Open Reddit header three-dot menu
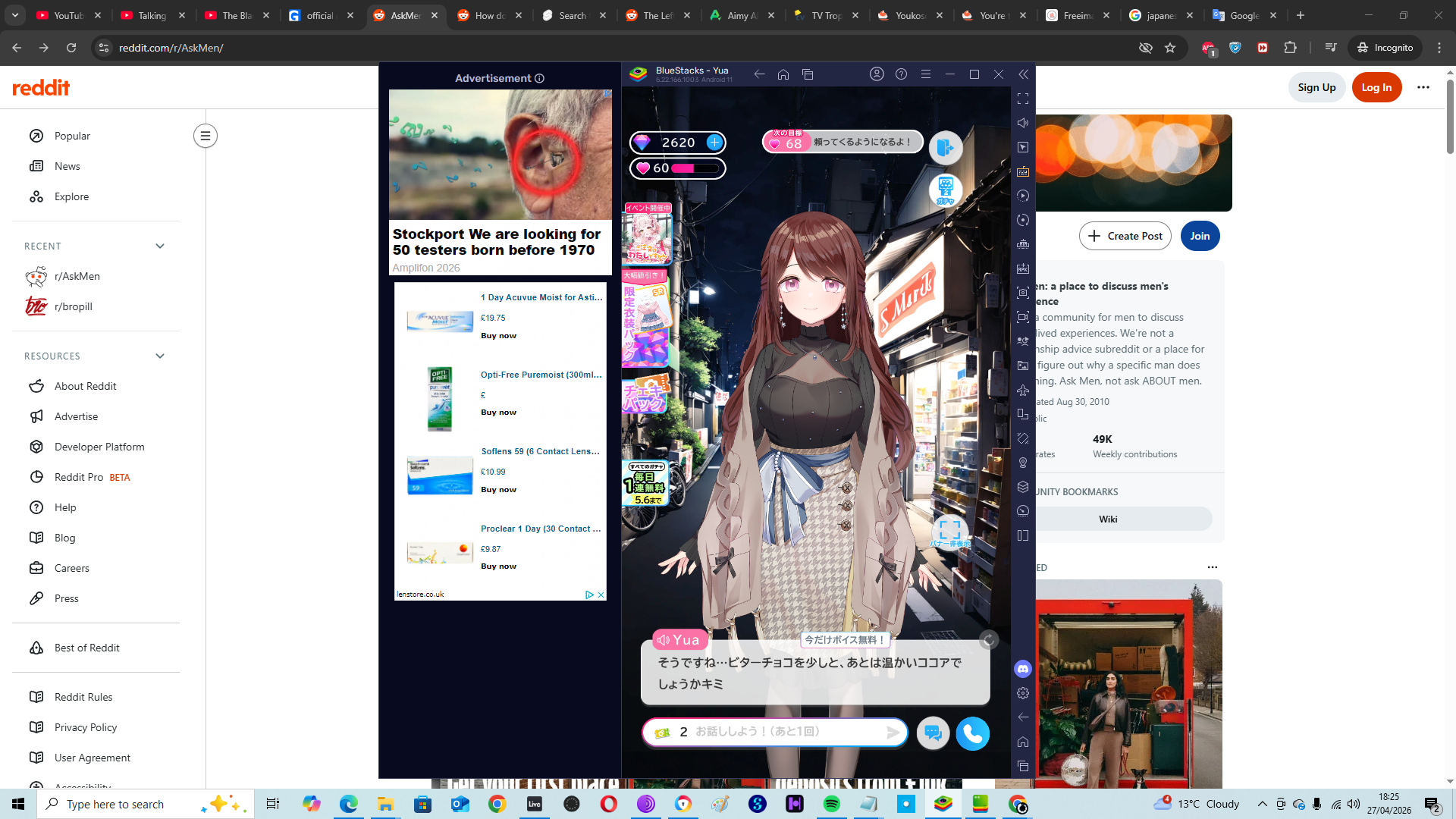Image resolution: width=1456 pixels, height=819 pixels. coord(1423,87)
